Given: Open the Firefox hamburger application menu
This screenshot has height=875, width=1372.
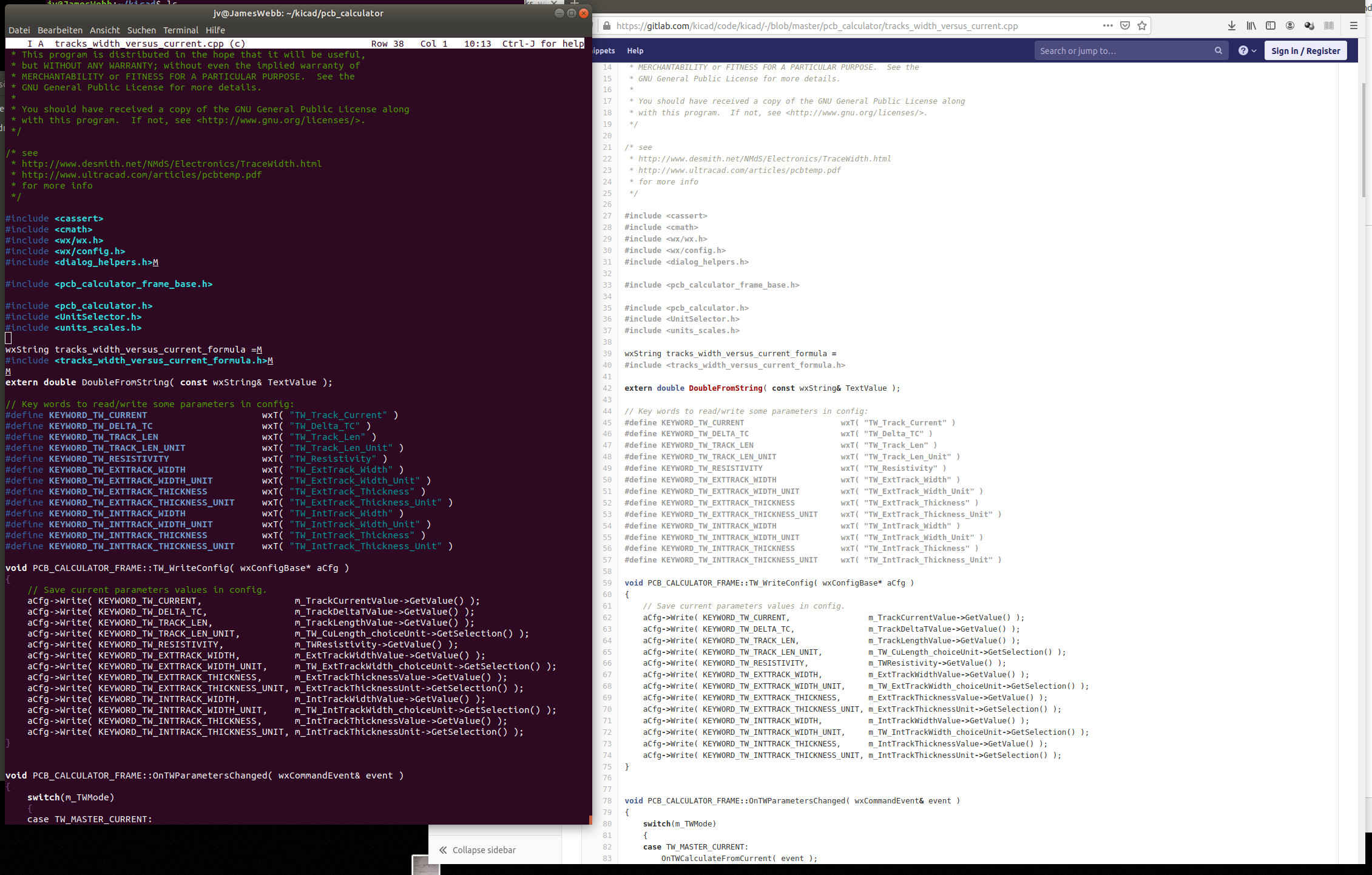Looking at the screenshot, I should tap(1353, 25).
